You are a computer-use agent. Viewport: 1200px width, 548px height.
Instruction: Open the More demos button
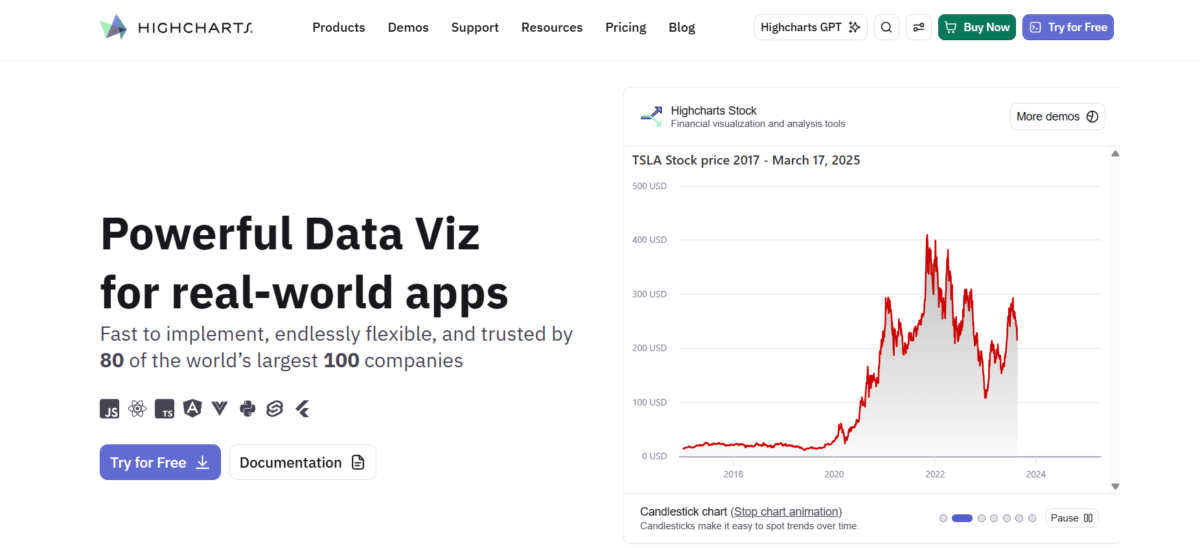click(1057, 117)
